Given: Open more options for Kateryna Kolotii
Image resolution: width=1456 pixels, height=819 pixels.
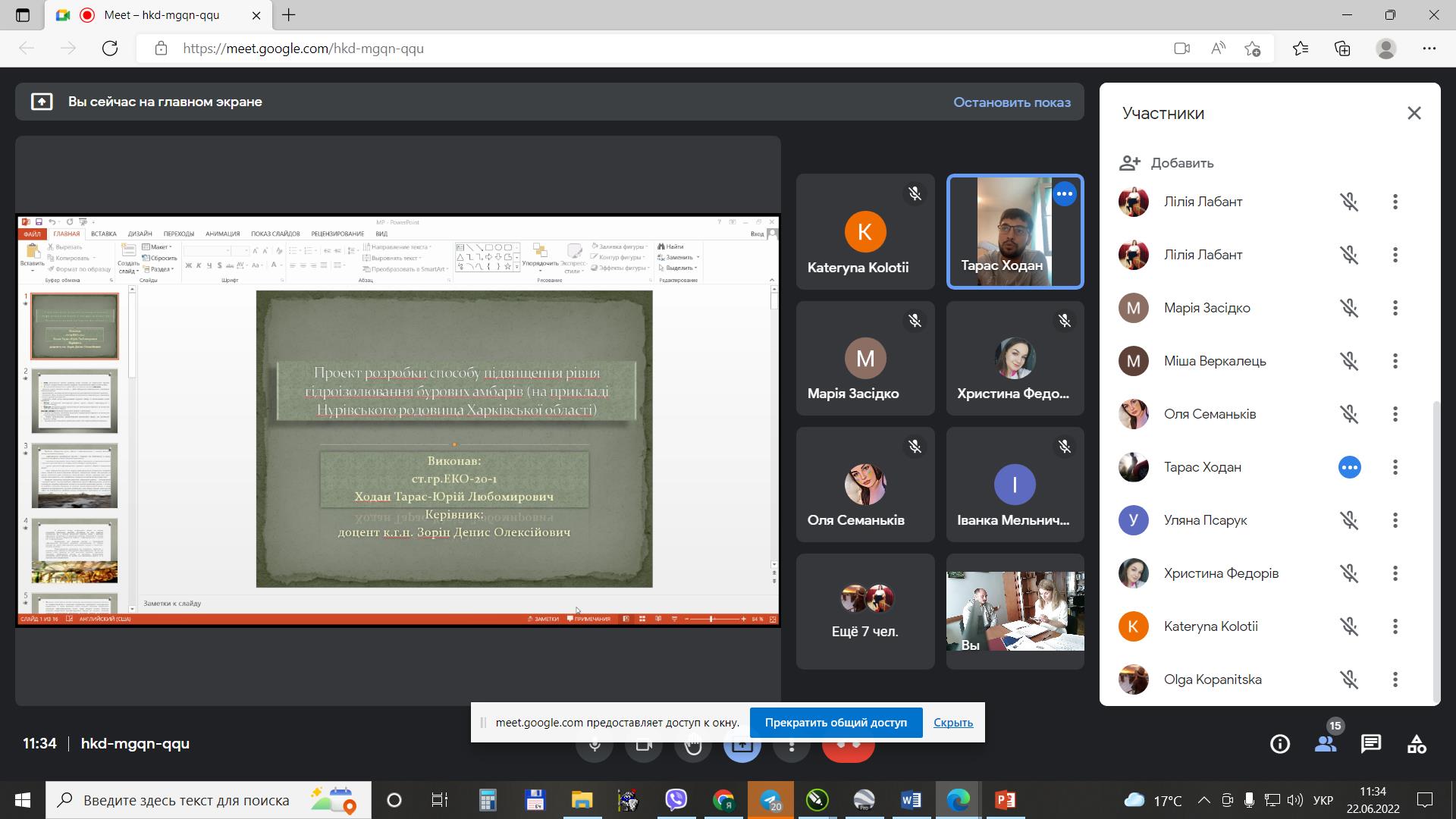Looking at the screenshot, I should (1395, 626).
